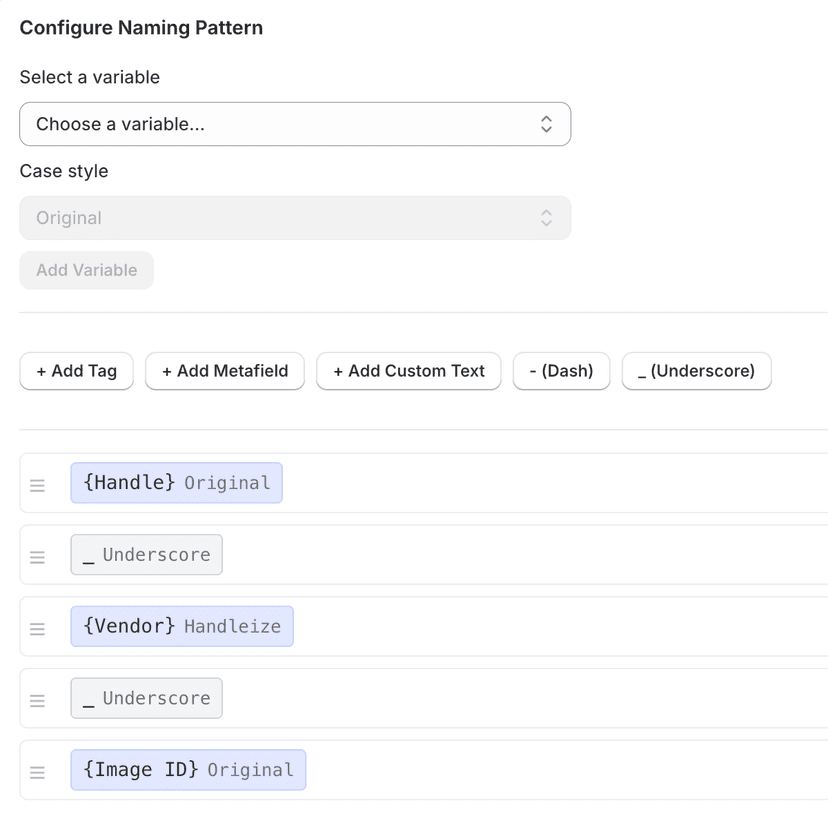Screen dimensions: 828x827
Task: Click the underscore icon inside the Underscore chip
Action: pos(89,554)
